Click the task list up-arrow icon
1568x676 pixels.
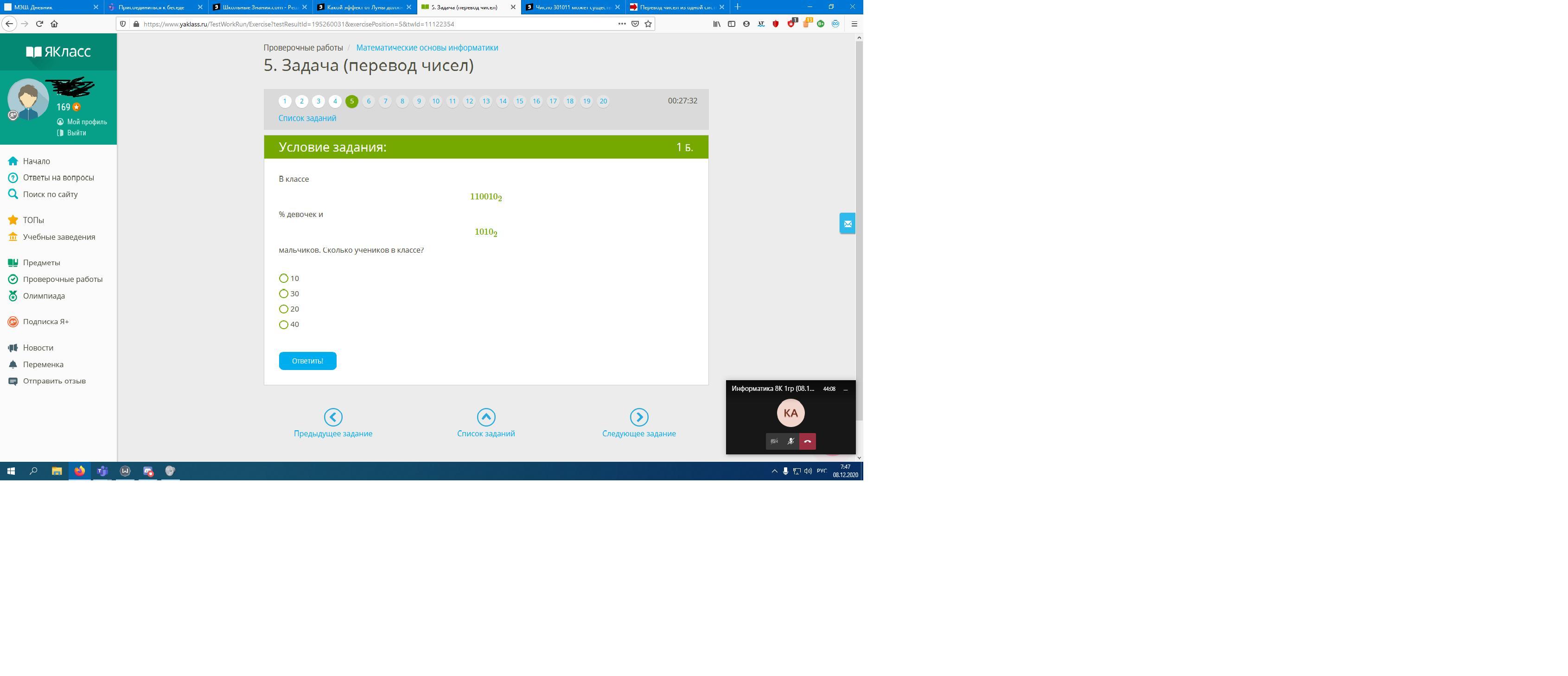click(486, 417)
